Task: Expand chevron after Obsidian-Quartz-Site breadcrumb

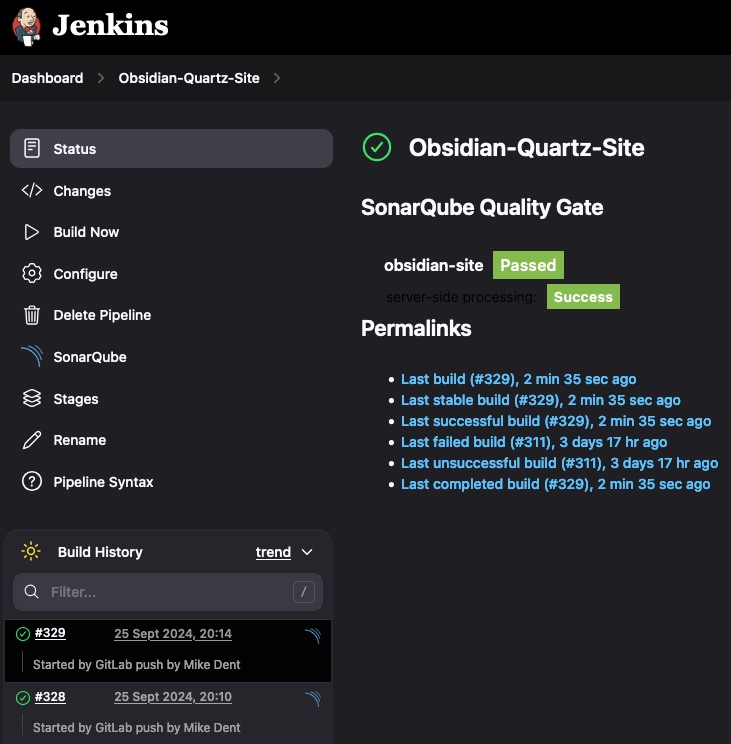Action: pos(277,78)
